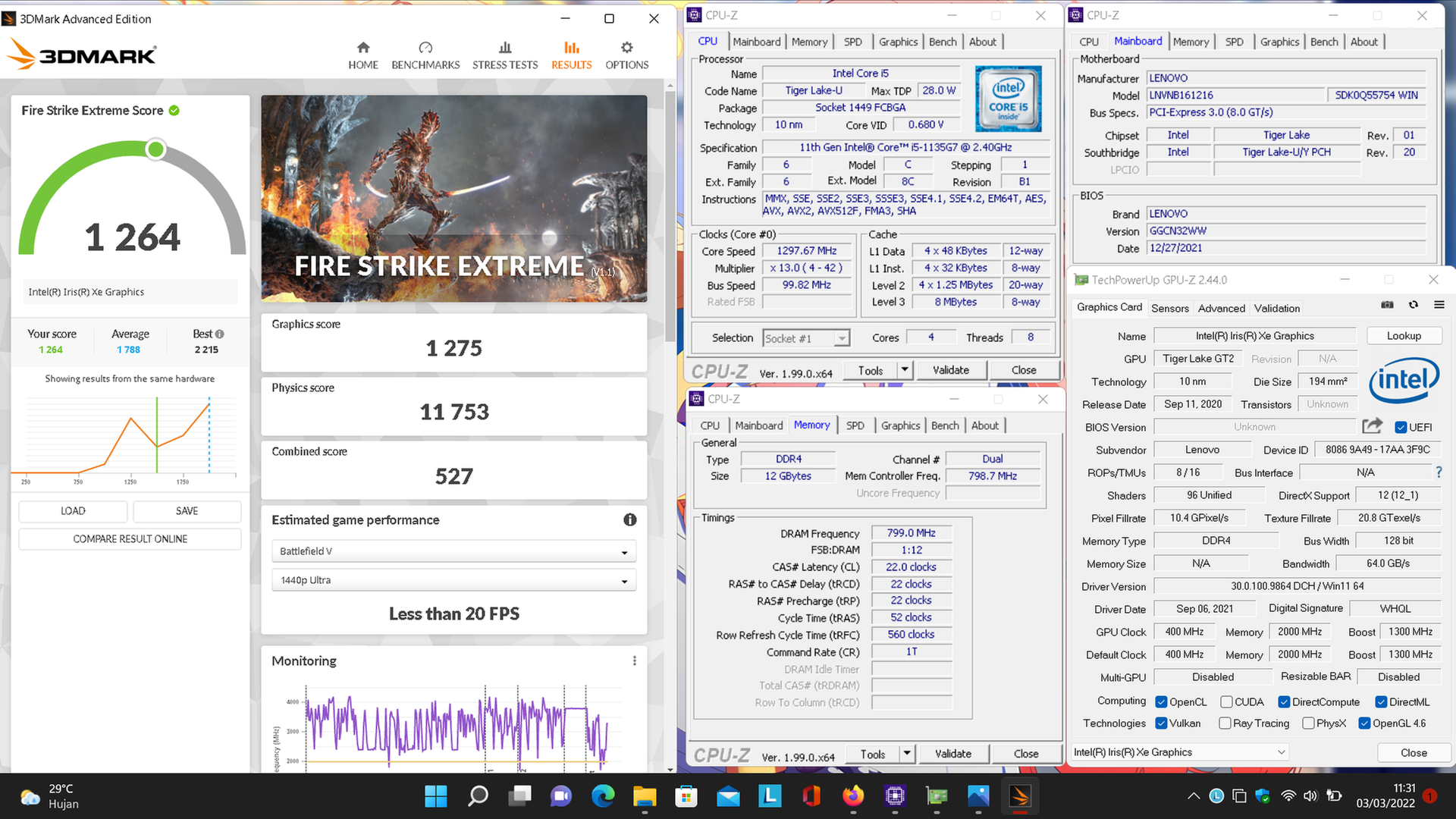This screenshot has width=1456, height=819.
Task: Click Close button at bottom of GPU-Z
Action: 1414,752
